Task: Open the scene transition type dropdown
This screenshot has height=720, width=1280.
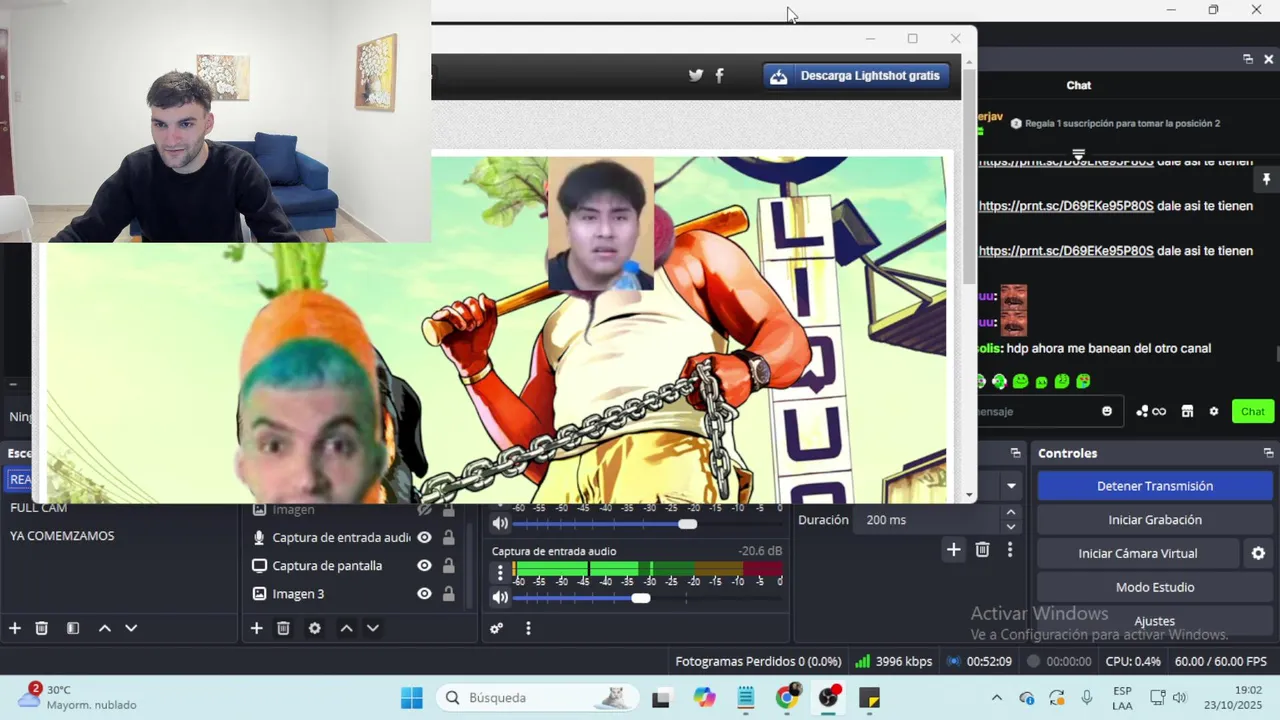Action: [1011, 486]
